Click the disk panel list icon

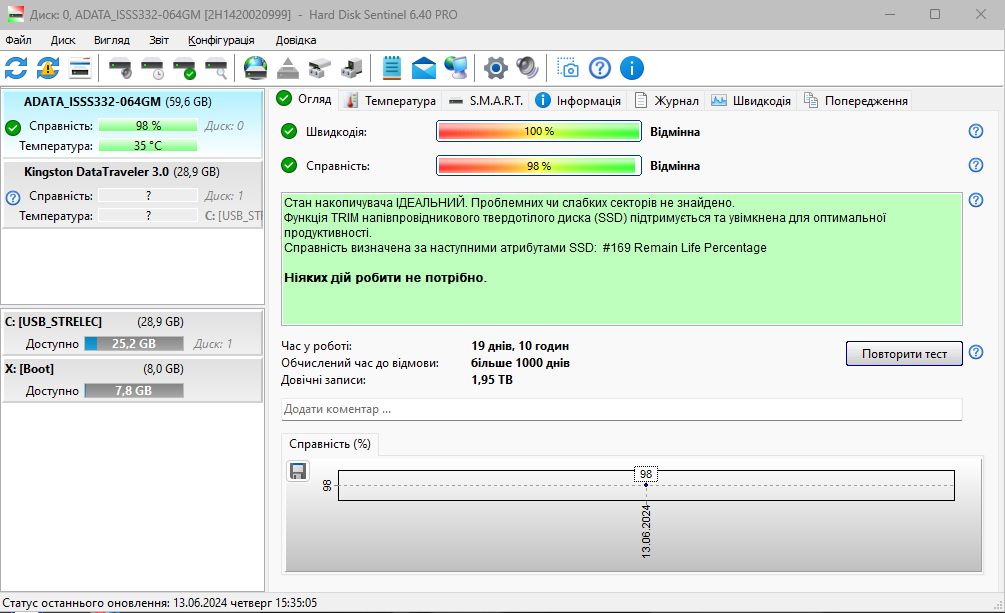pyautogui.click(x=80, y=68)
